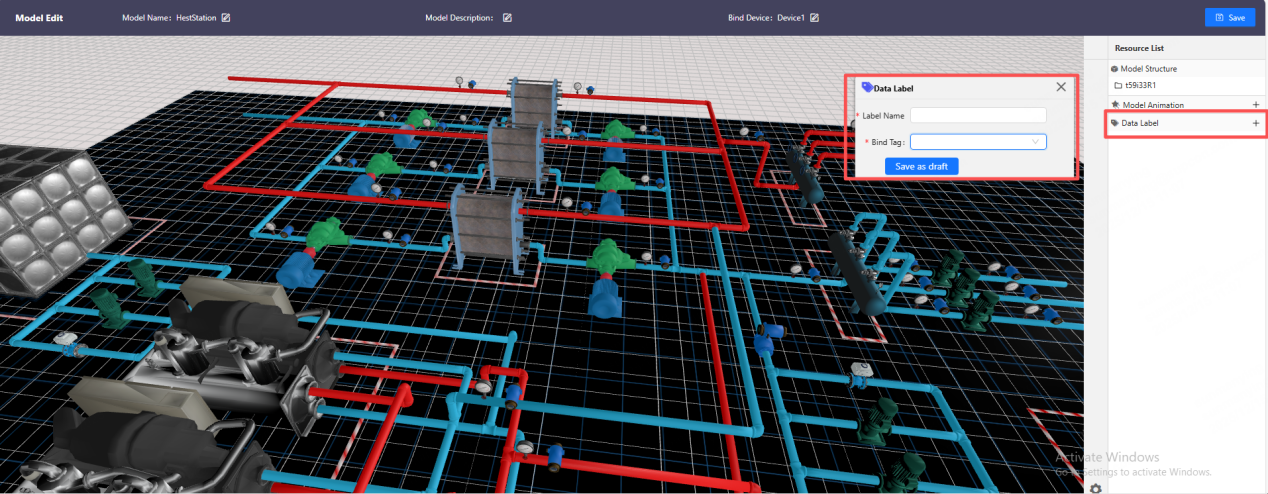The width and height of the screenshot is (1268, 494).
Task: Click the Model Structure cube icon
Action: 1115,69
